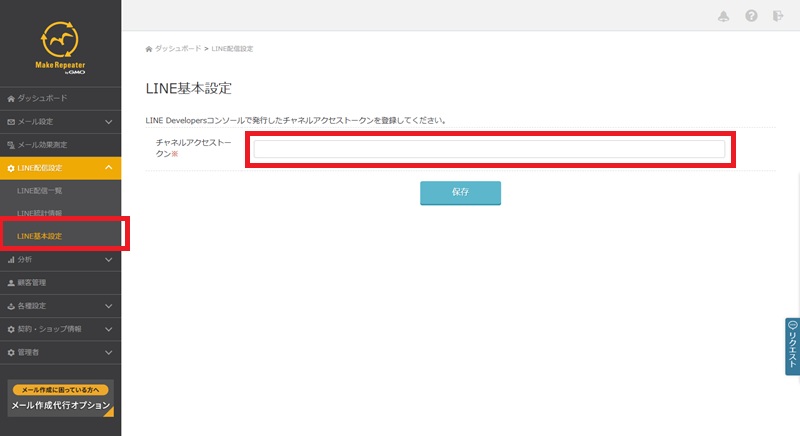Open the リクエスト side tab
The width and height of the screenshot is (800, 436).
point(792,346)
